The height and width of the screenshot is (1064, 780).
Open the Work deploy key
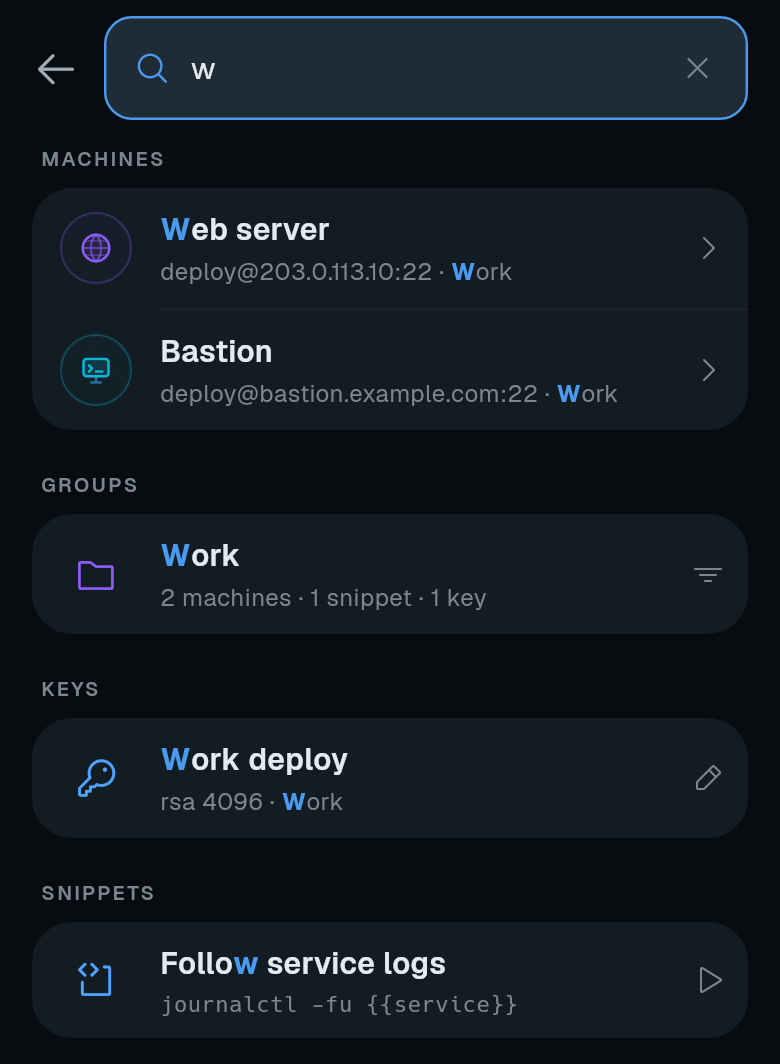tap(390, 778)
